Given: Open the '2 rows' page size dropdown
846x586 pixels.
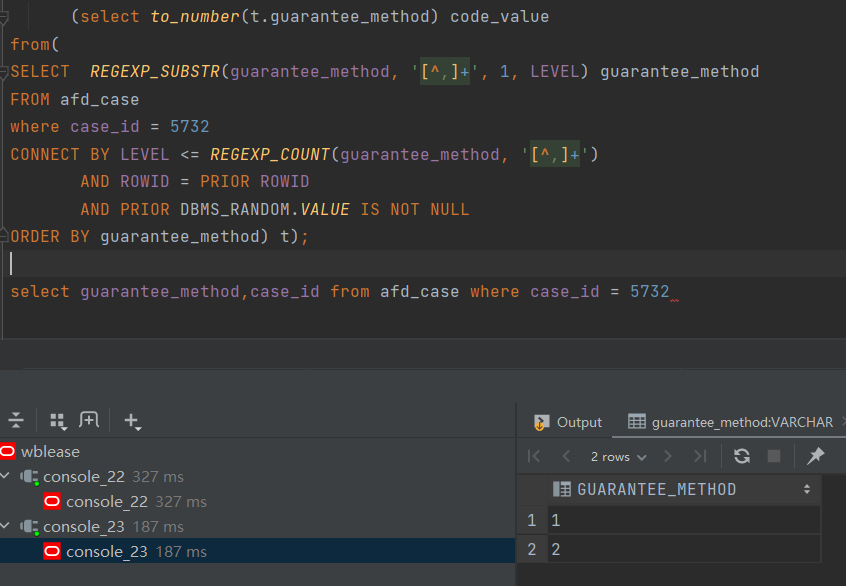Looking at the screenshot, I should [618, 456].
